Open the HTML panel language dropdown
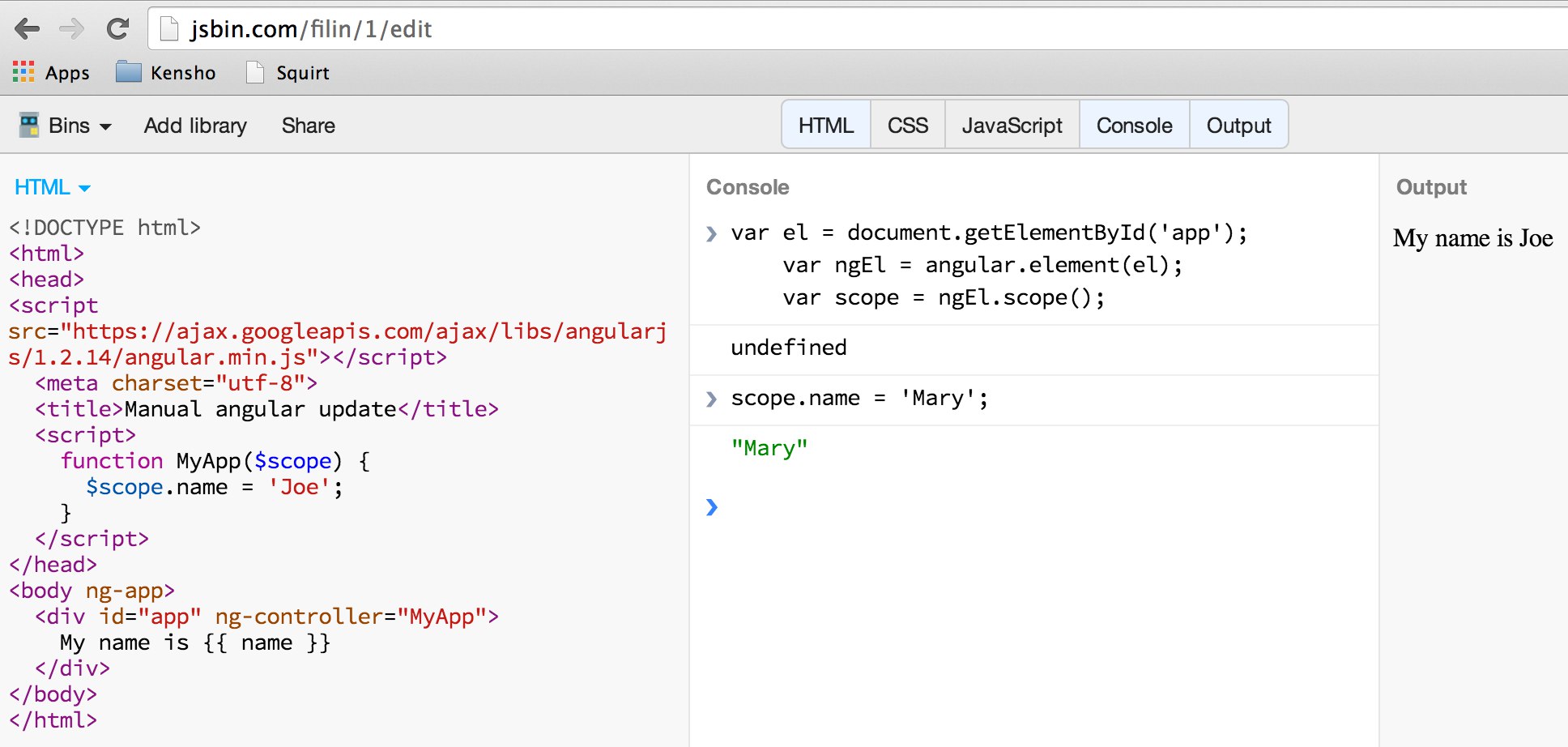Image resolution: width=1568 pixels, height=747 pixels. pos(53,187)
